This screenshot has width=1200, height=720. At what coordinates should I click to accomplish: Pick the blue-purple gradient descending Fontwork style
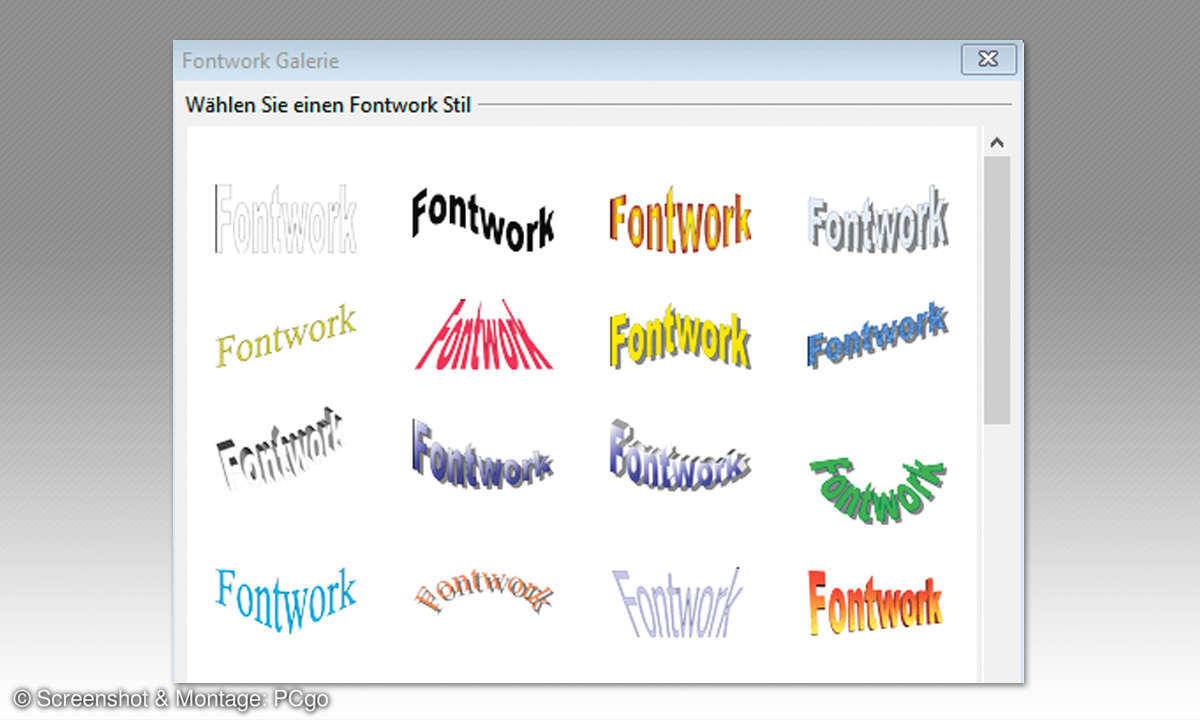point(483,453)
